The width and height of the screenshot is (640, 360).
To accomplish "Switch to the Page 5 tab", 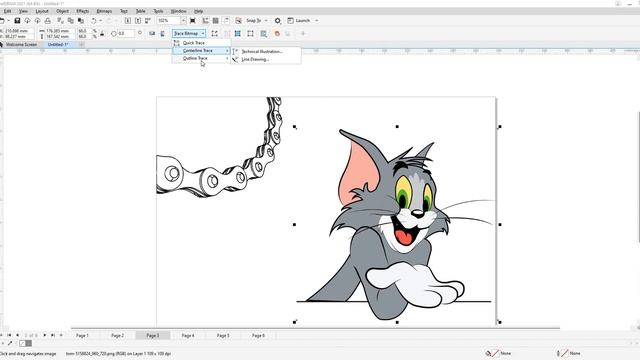I will pyautogui.click(x=223, y=335).
